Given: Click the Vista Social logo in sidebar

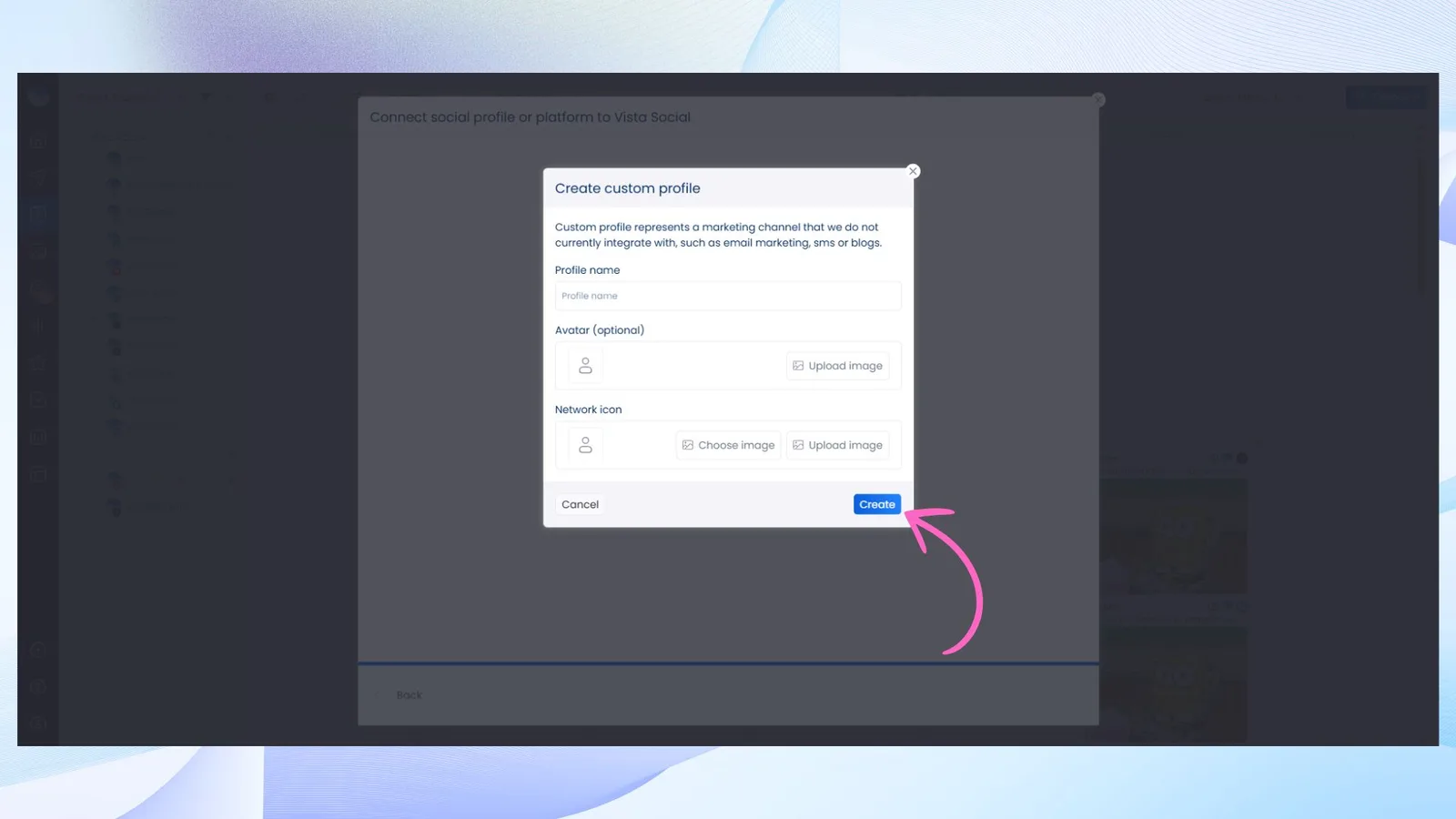Looking at the screenshot, I should tap(38, 95).
